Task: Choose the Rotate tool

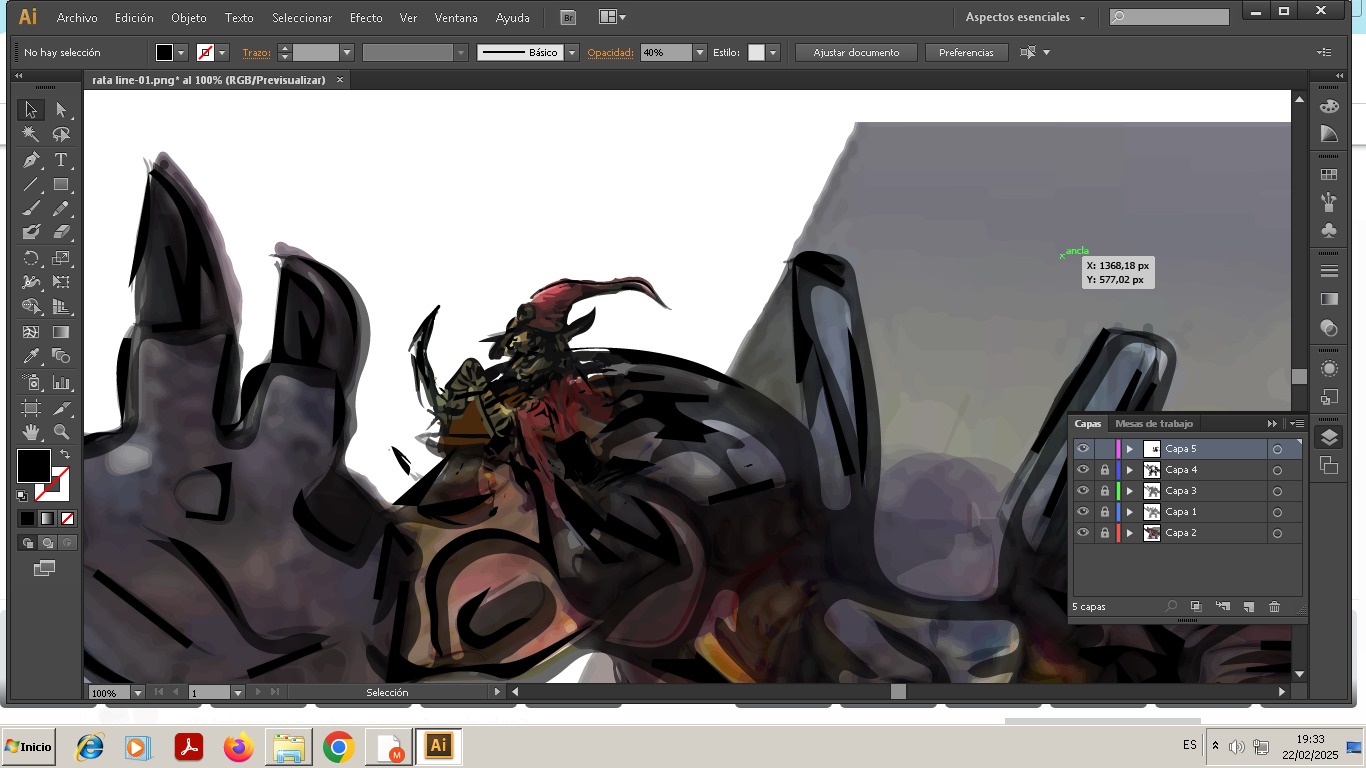Action: 31,258
